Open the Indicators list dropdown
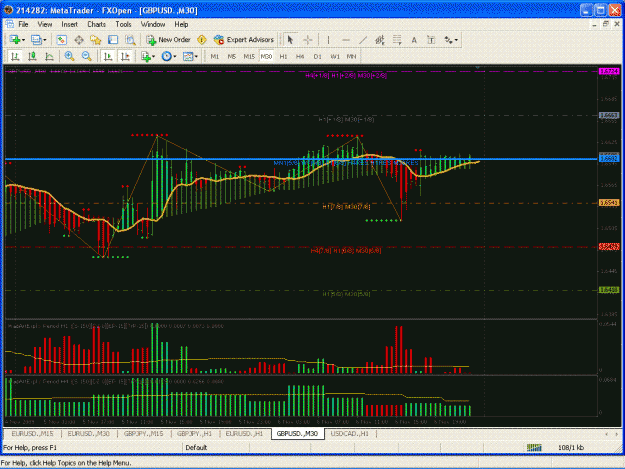Viewport: 625px width, 469px height. click(x=148, y=57)
